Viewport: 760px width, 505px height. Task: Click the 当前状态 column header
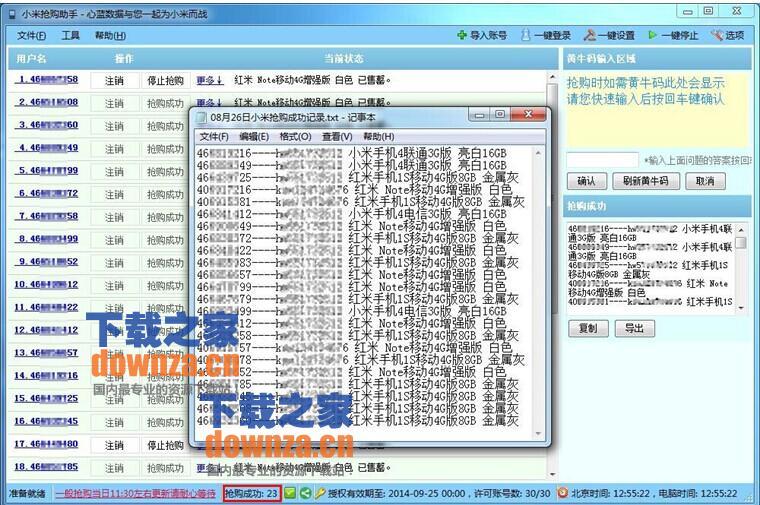pyautogui.click(x=344, y=59)
